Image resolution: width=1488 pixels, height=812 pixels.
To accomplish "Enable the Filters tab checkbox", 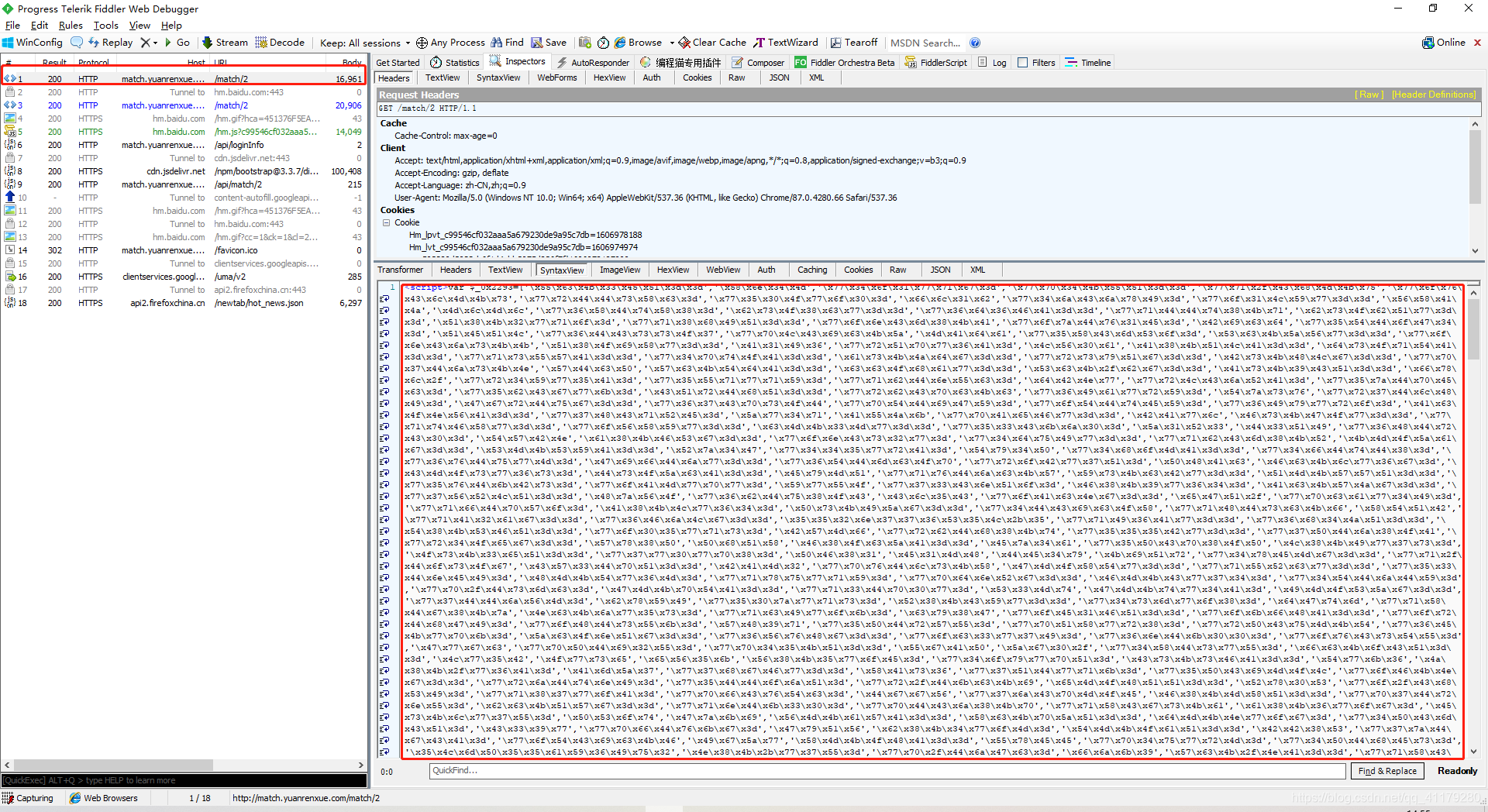I will pos(1023,63).
